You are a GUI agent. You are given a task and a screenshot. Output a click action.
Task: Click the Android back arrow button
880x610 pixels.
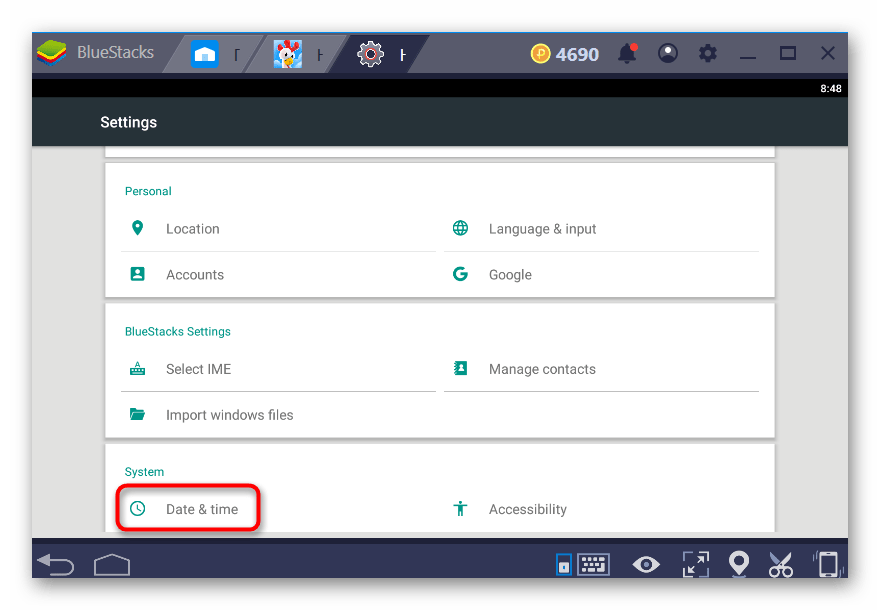point(55,566)
